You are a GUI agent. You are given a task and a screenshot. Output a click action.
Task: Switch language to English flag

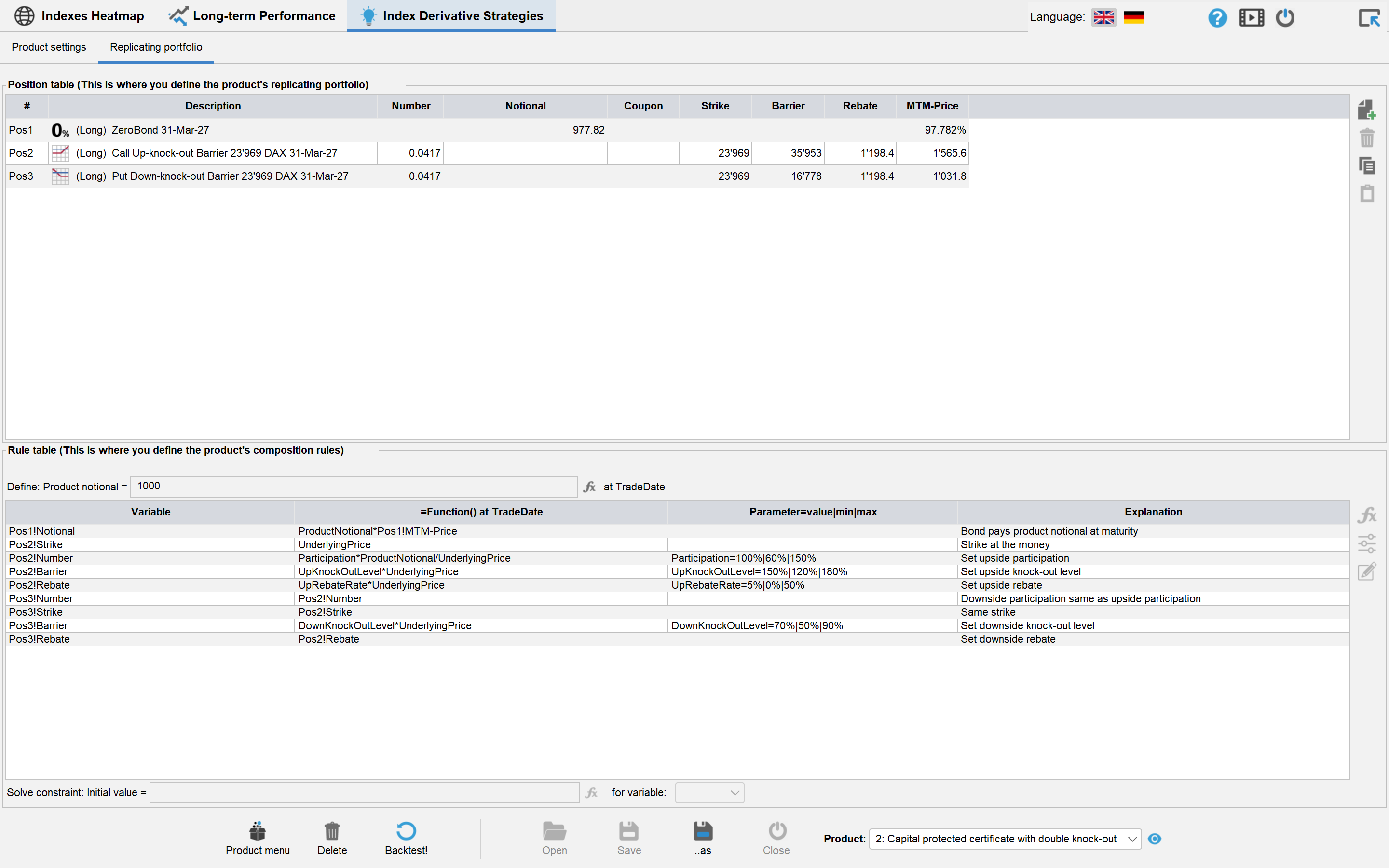pyautogui.click(x=1104, y=17)
